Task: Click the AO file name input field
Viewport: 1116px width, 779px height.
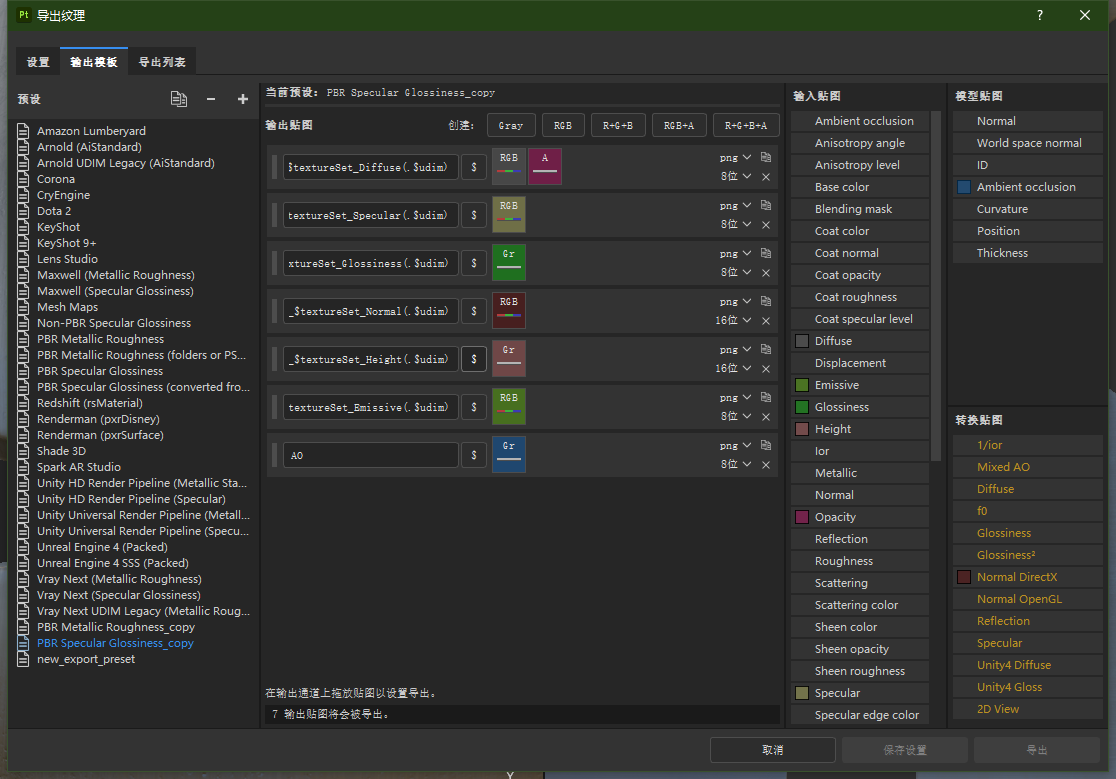Action: coord(371,455)
